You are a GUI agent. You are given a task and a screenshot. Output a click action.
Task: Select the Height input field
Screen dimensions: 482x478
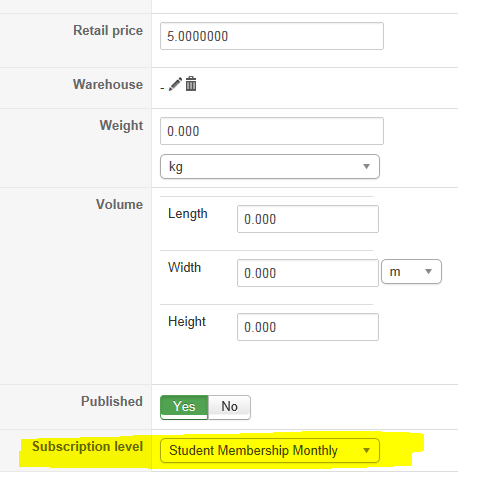pyautogui.click(x=308, y=327)
